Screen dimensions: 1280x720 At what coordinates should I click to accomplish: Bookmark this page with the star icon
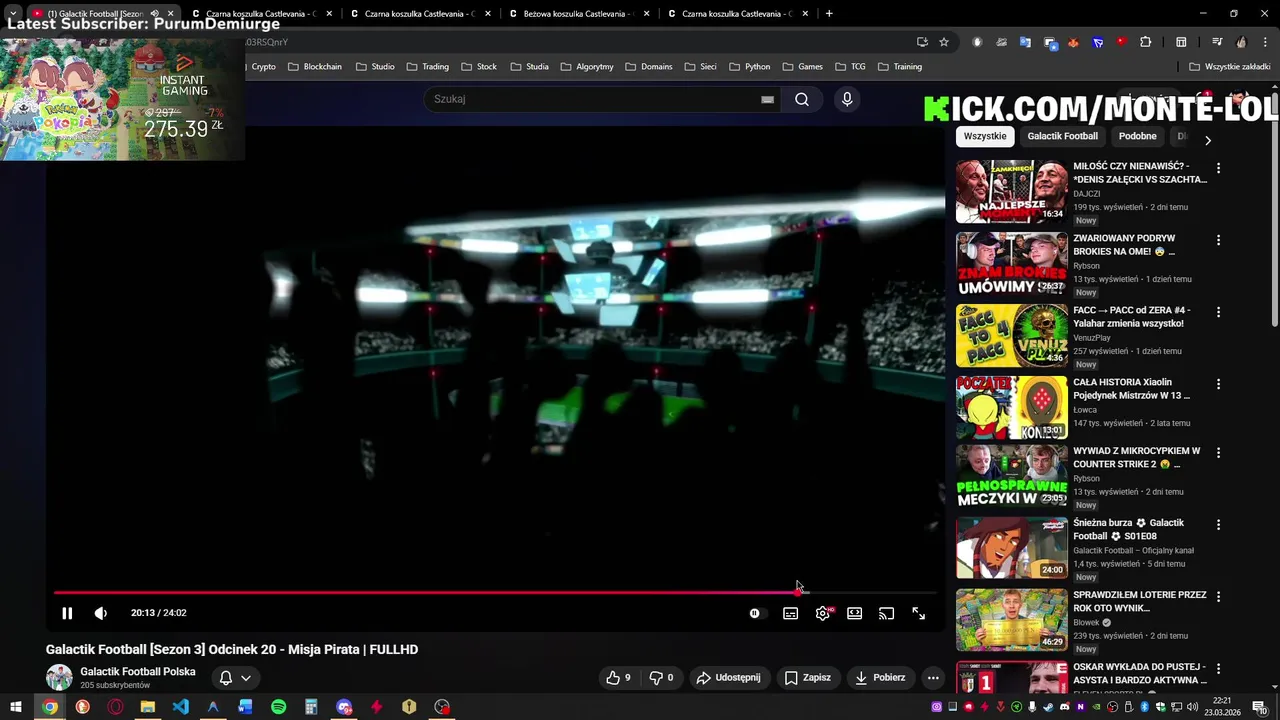point(944,42)
